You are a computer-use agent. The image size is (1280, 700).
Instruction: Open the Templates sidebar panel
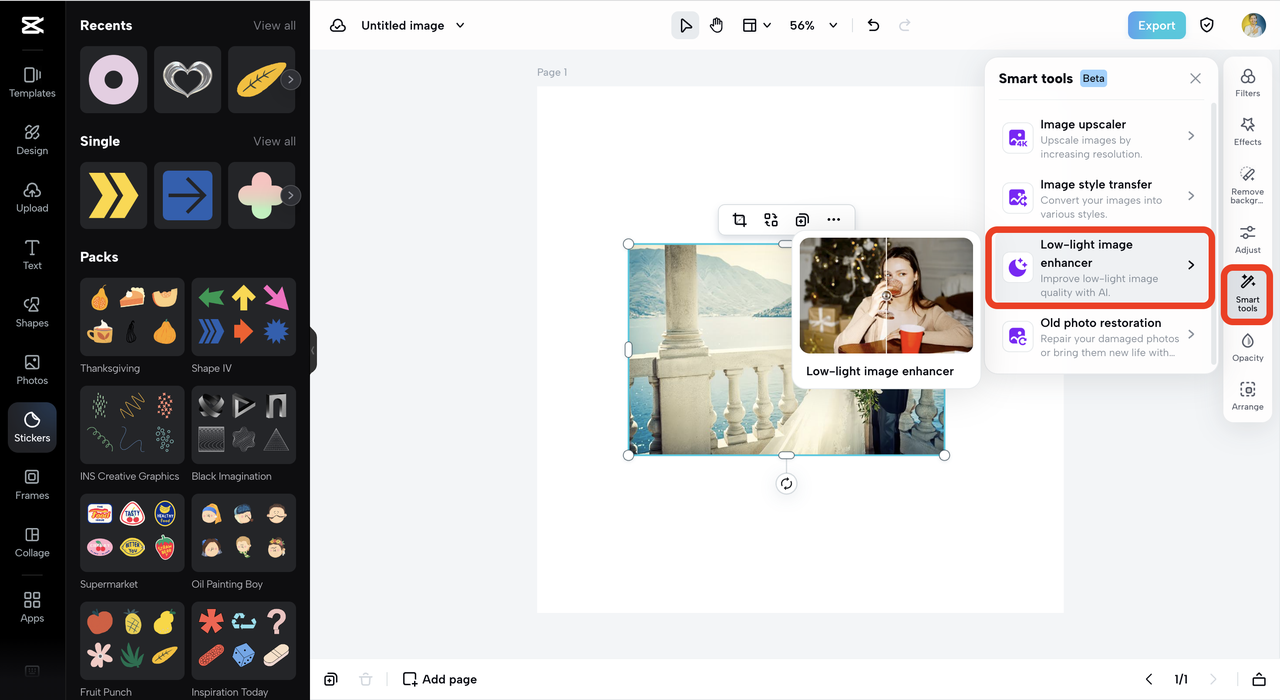click(x=32, y=82)
